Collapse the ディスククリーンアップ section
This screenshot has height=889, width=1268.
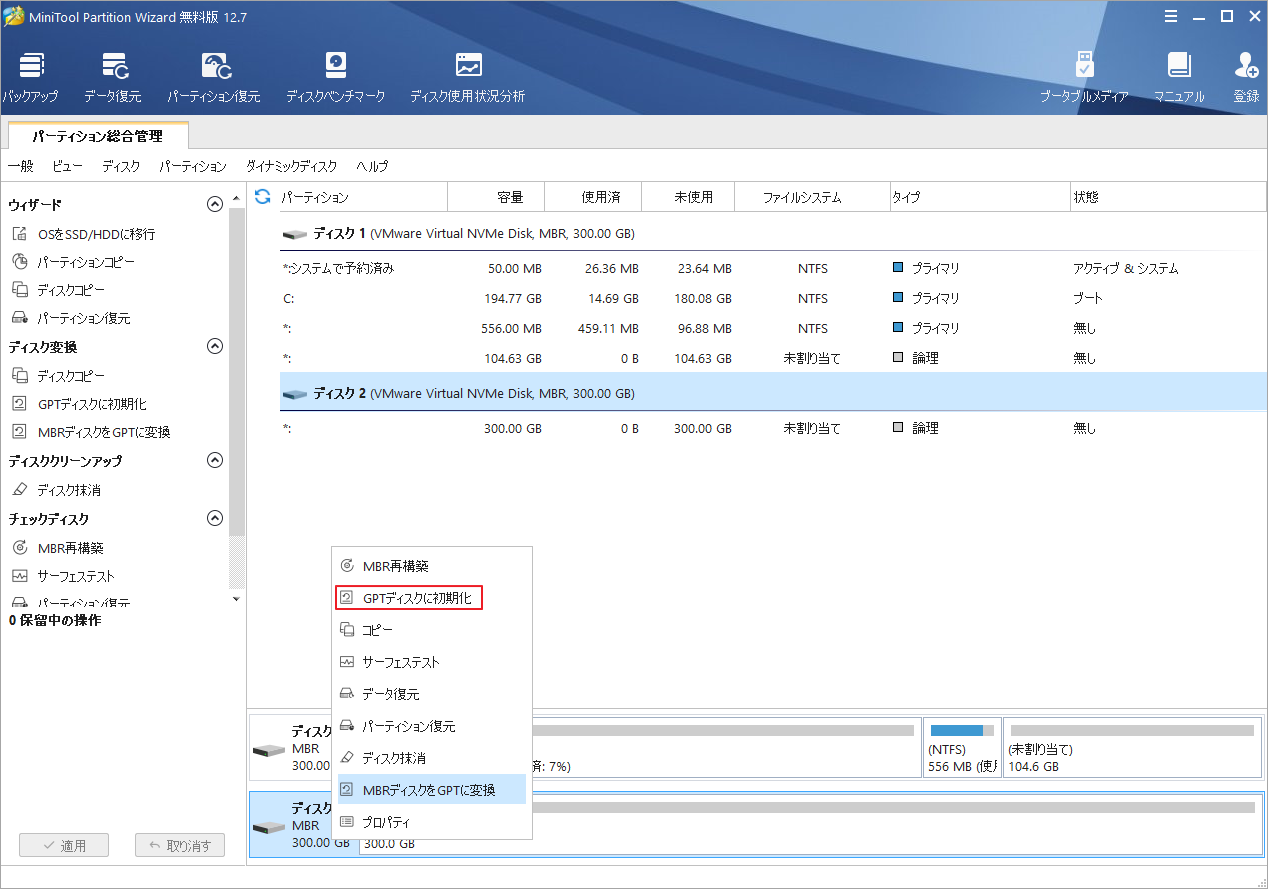214,461
